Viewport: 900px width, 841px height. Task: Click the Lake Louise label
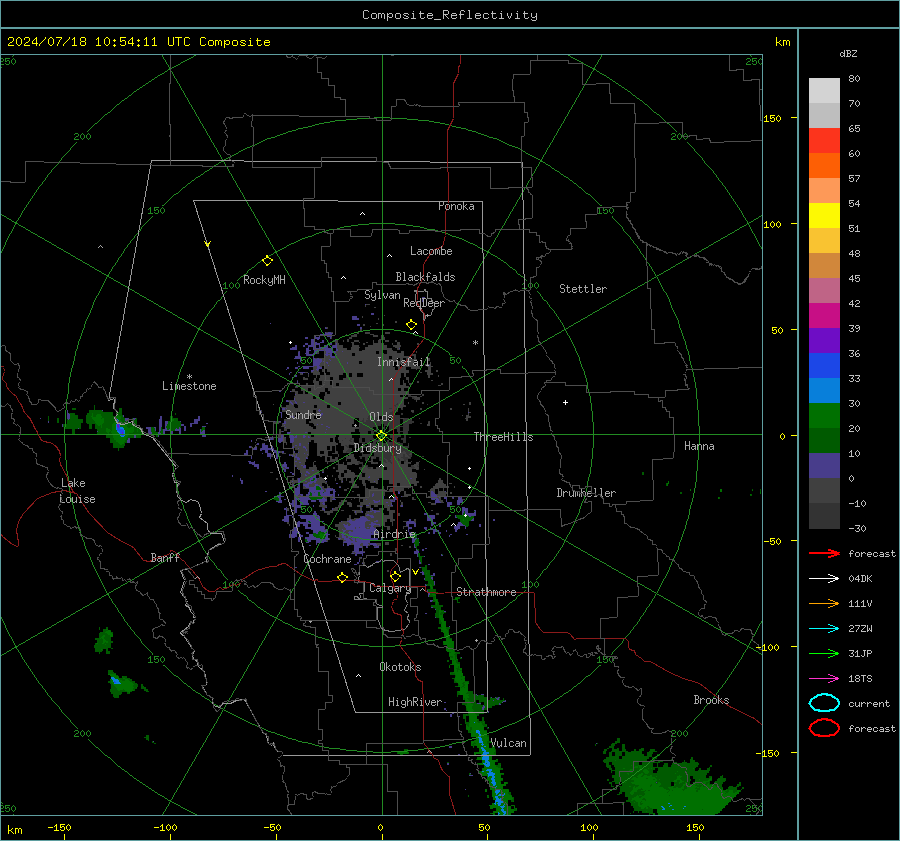77,491
